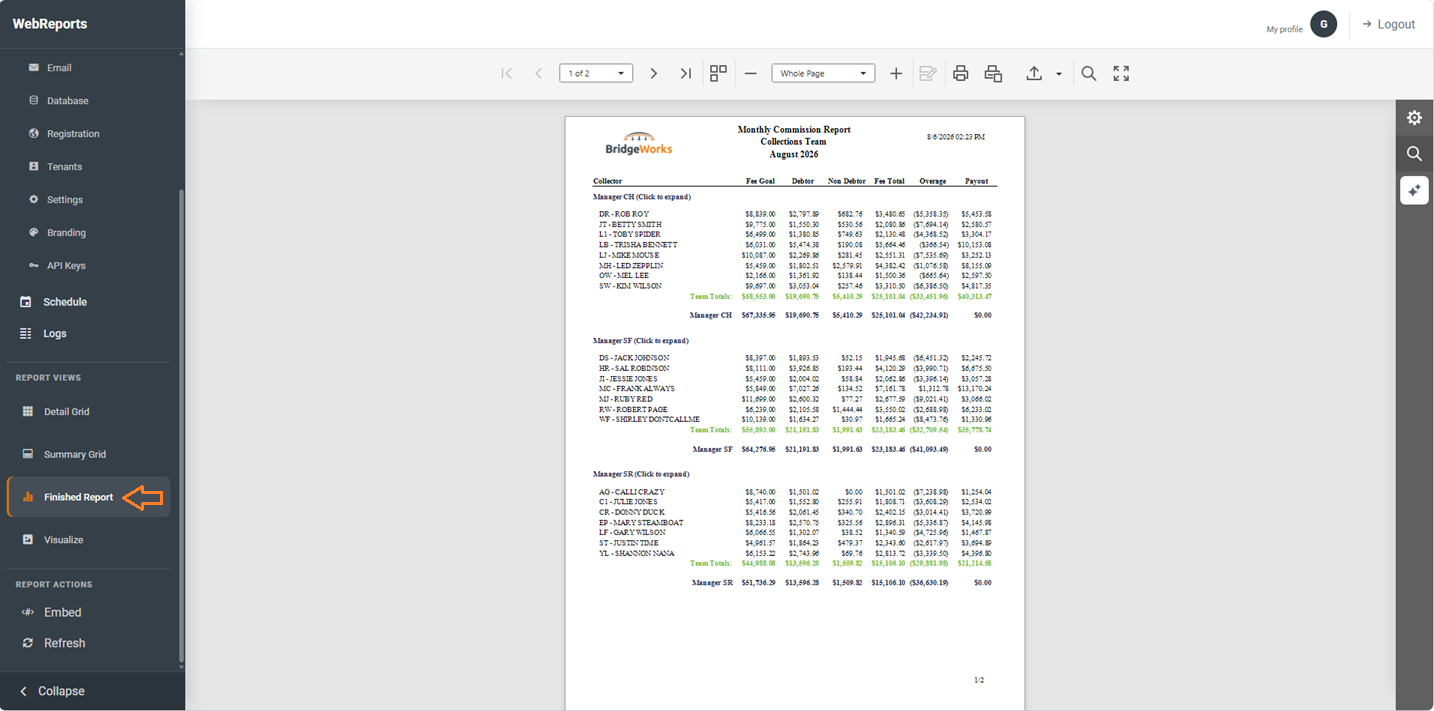Click report timestamp 8/6/2026 02:23 PM
The image size is (1434, 711).
(x=955, y=136)
